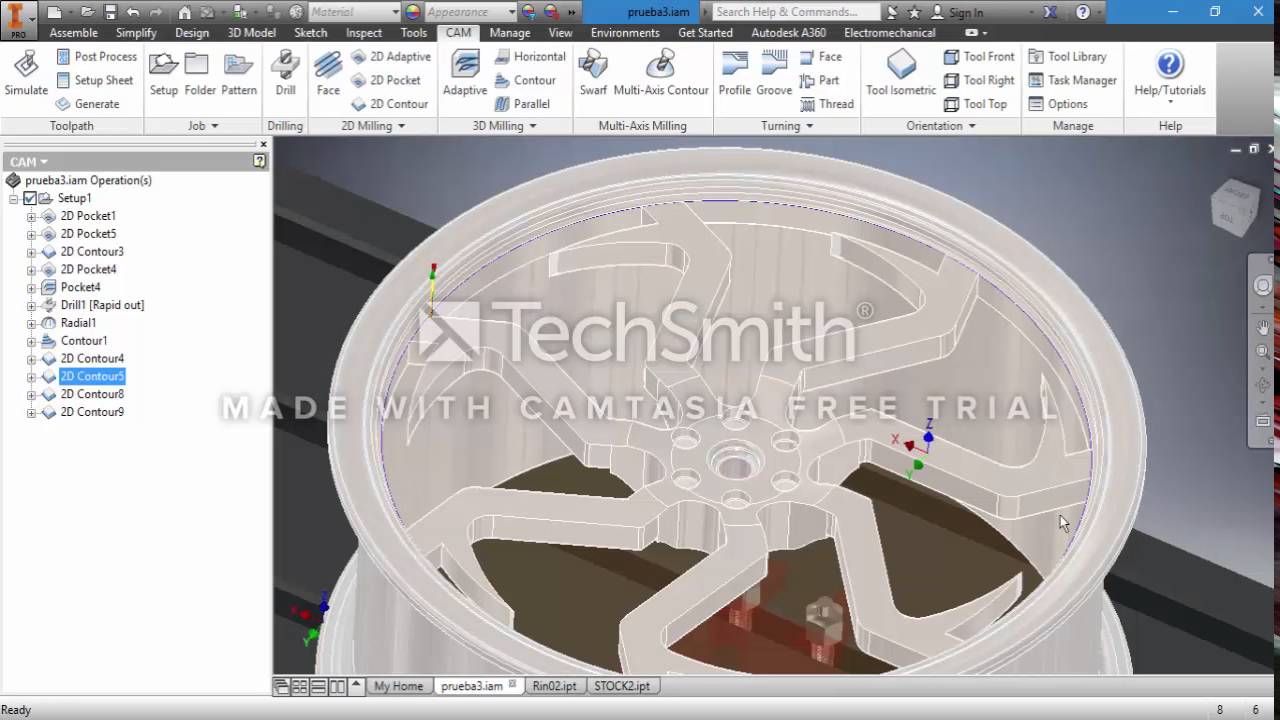
Task: Open the My Home tab
Action: click(x=398, y=686)
